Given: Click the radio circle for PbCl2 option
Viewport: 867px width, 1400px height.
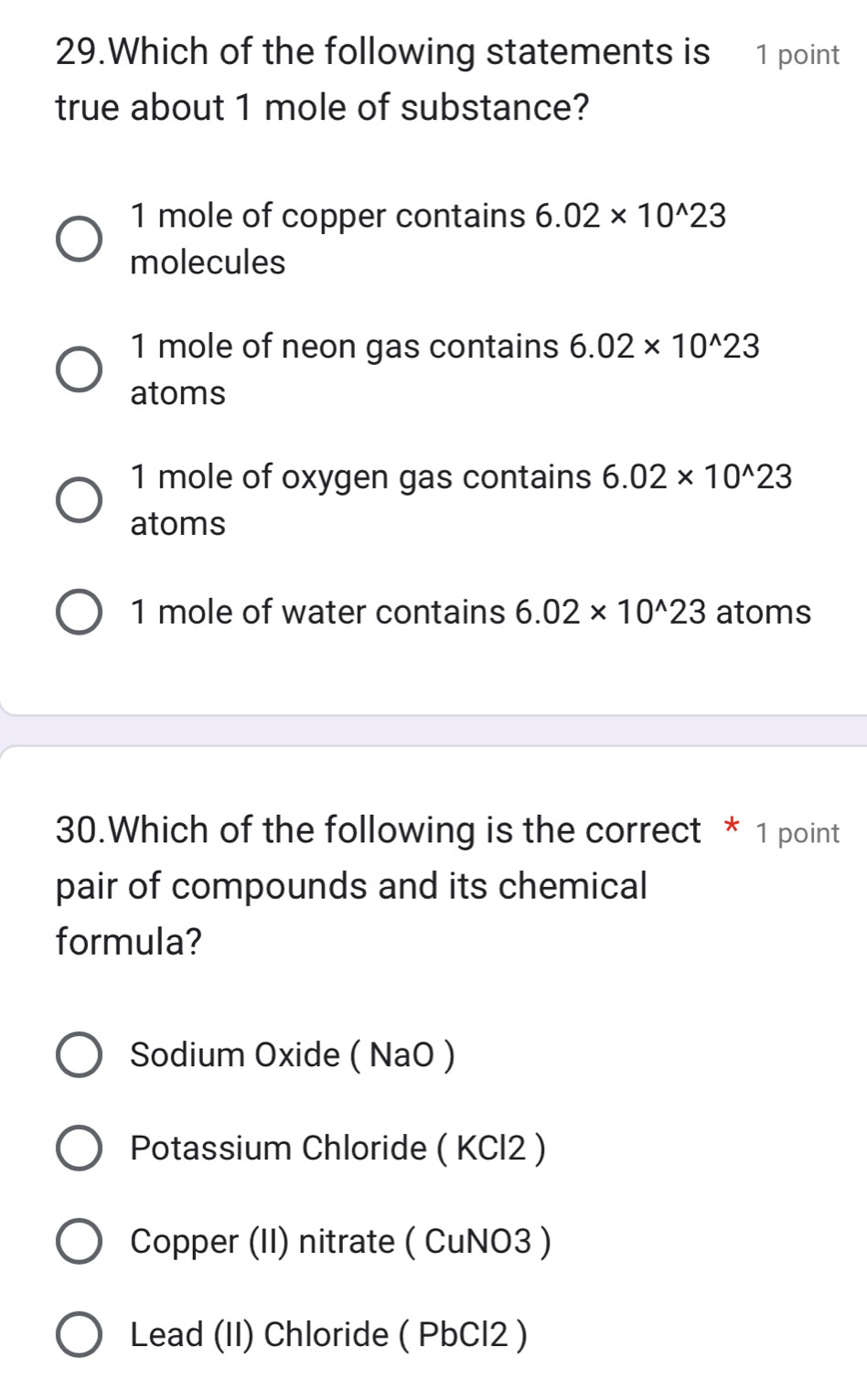Looking at the screenshot, I should [80, 1334].
